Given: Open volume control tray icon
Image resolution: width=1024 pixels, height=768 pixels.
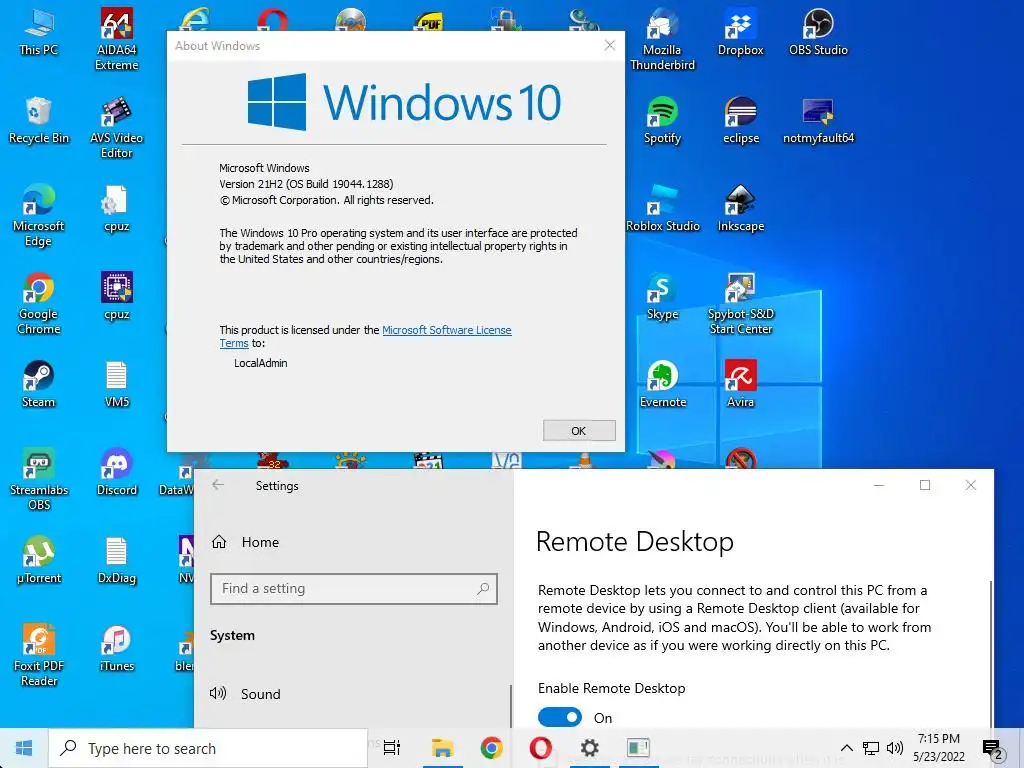Looking at the screenshot, I should [x=895, y=748].
